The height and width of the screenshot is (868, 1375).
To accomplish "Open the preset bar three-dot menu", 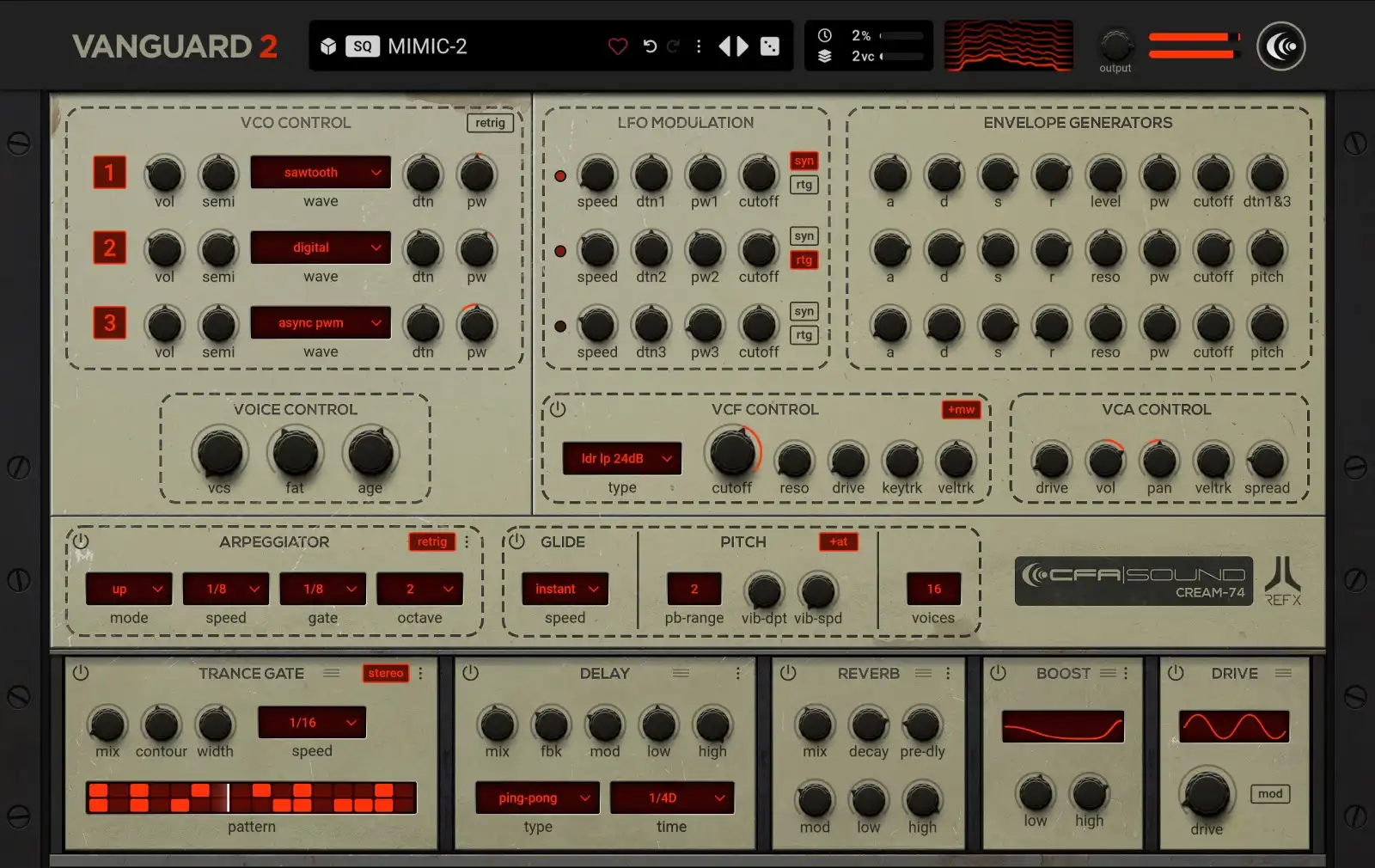I will pyautogui.click(x=699, y=46).
